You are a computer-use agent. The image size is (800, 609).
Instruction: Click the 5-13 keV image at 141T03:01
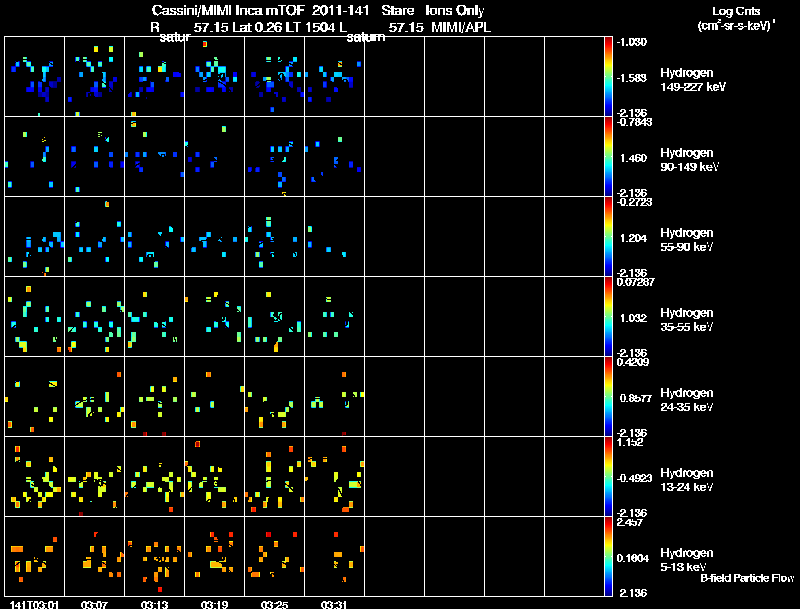pos(35,556)
